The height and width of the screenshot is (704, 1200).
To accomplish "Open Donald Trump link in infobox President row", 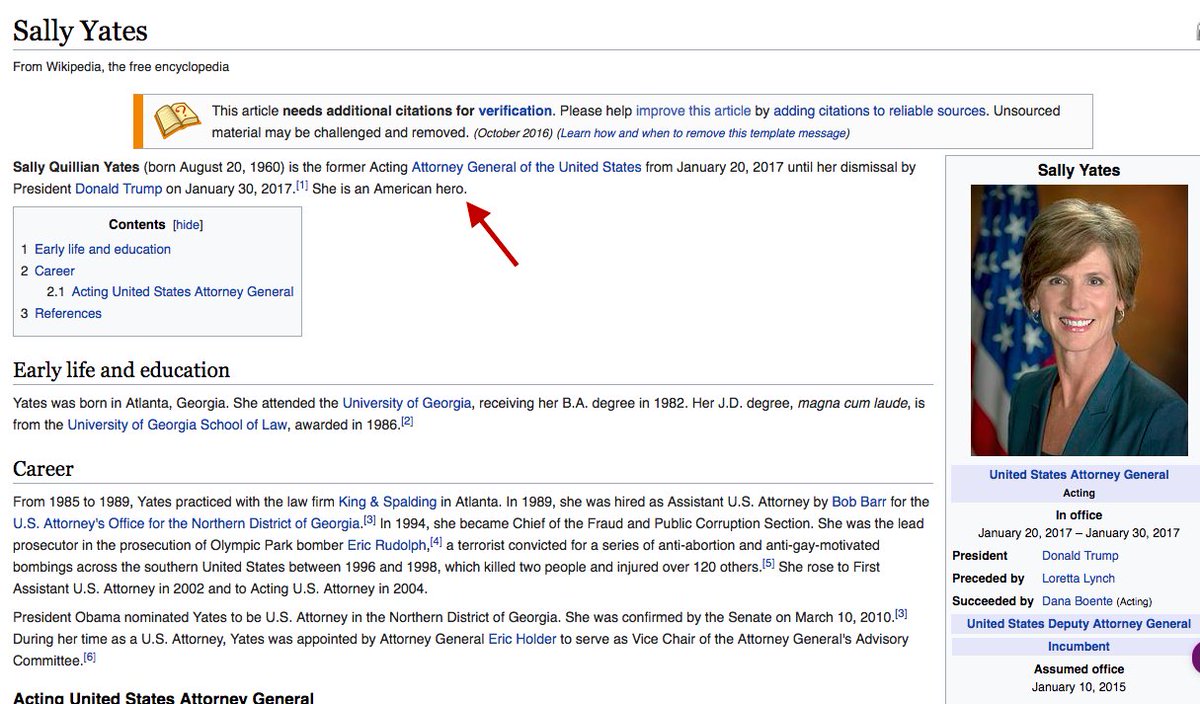I will (x=1080, y=556).
